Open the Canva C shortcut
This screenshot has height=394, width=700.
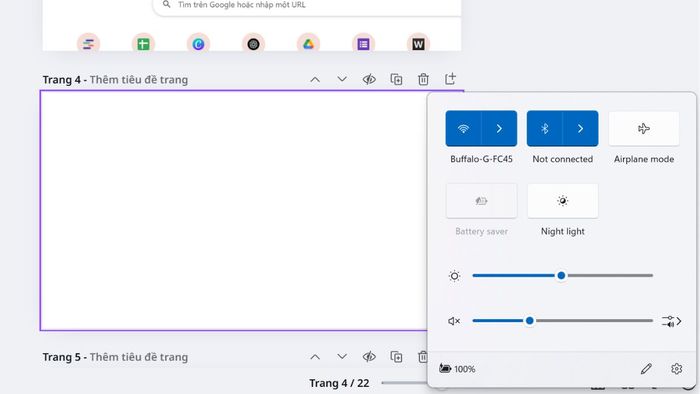198,44
